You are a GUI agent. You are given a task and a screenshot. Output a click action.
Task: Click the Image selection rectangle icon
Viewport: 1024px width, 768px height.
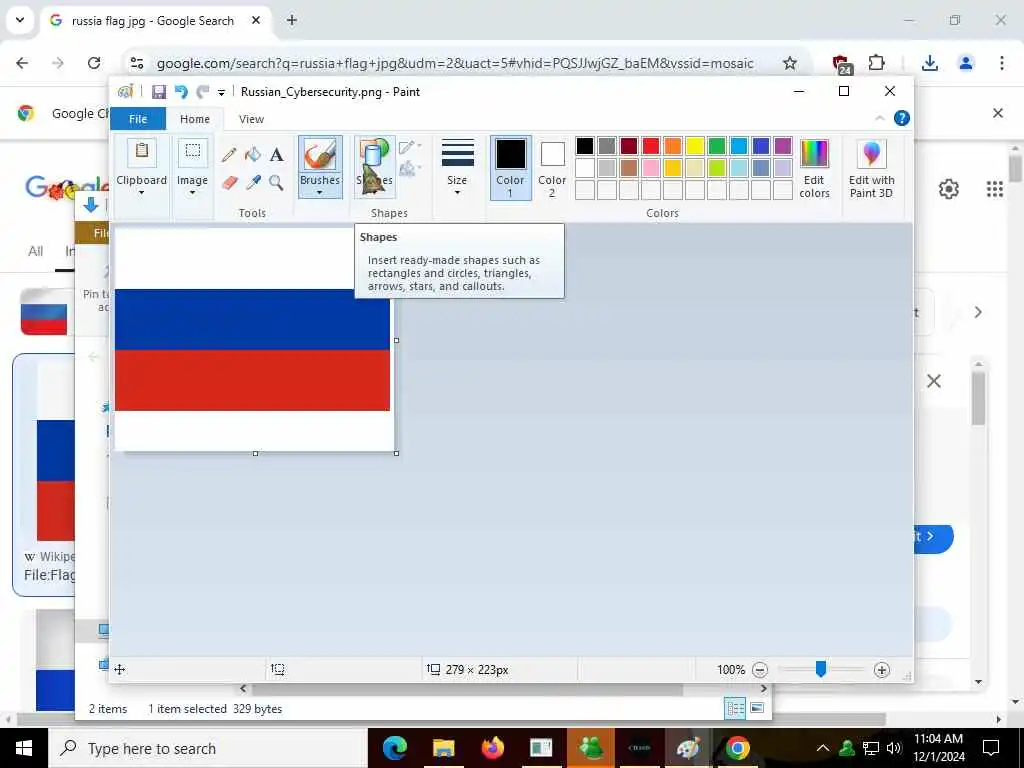click(193, 152)
